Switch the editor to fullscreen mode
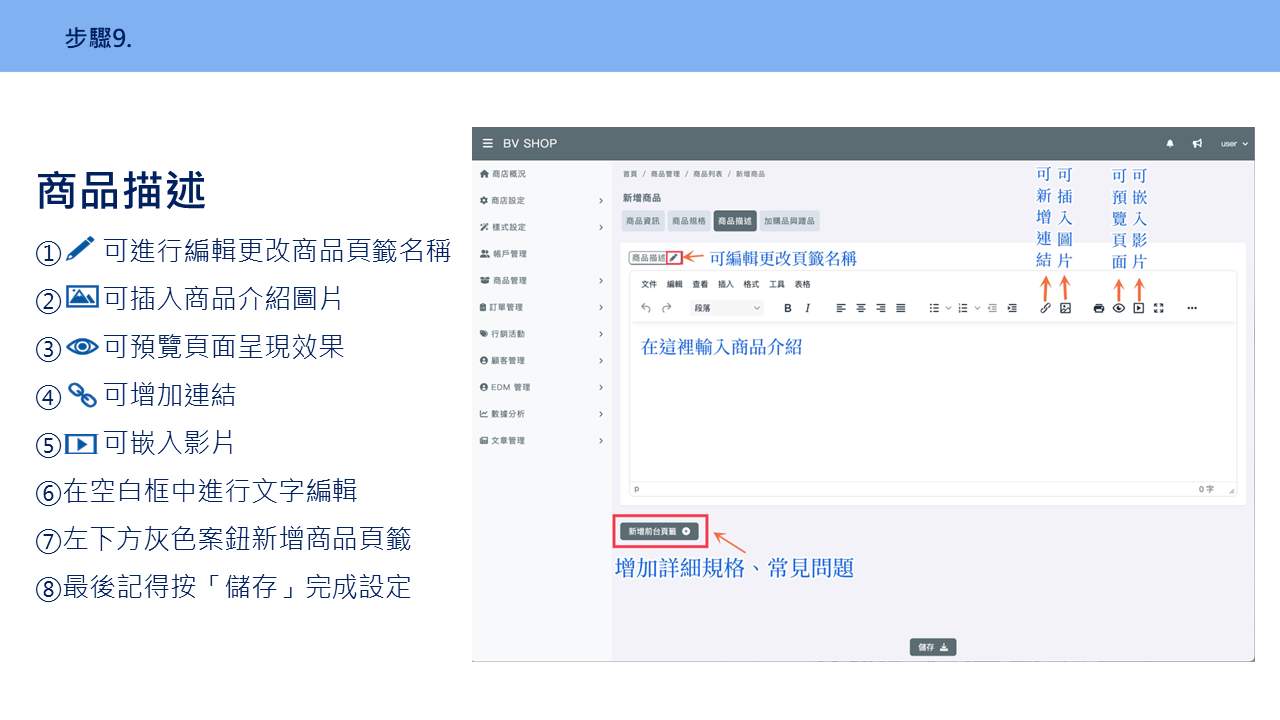Screen dimensions: 1280x720 click(1159, 308)
